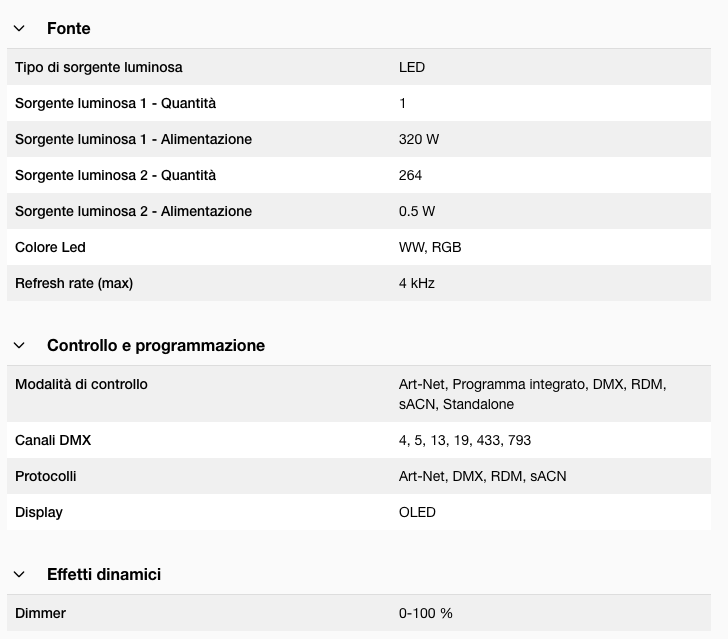Click the 4 kHz refresh value
The image size is (728, 639).
point(416,284)
